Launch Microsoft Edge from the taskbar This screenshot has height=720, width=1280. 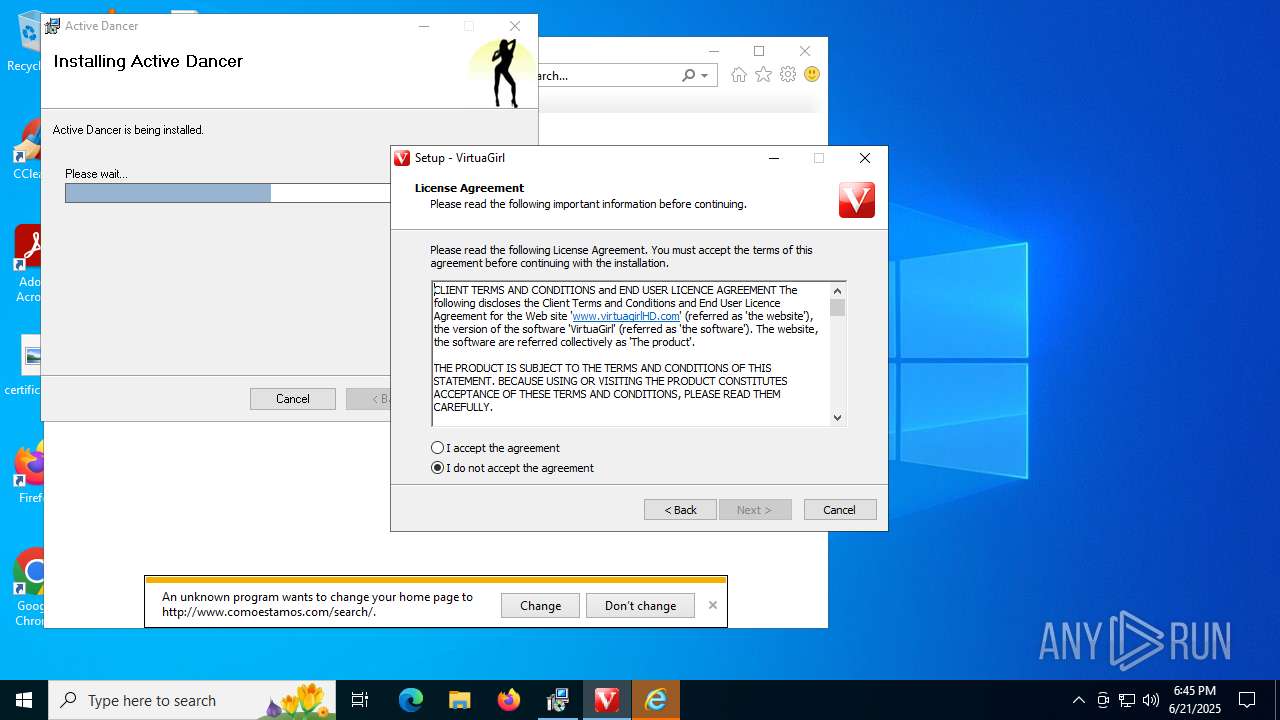click(411, 700)
